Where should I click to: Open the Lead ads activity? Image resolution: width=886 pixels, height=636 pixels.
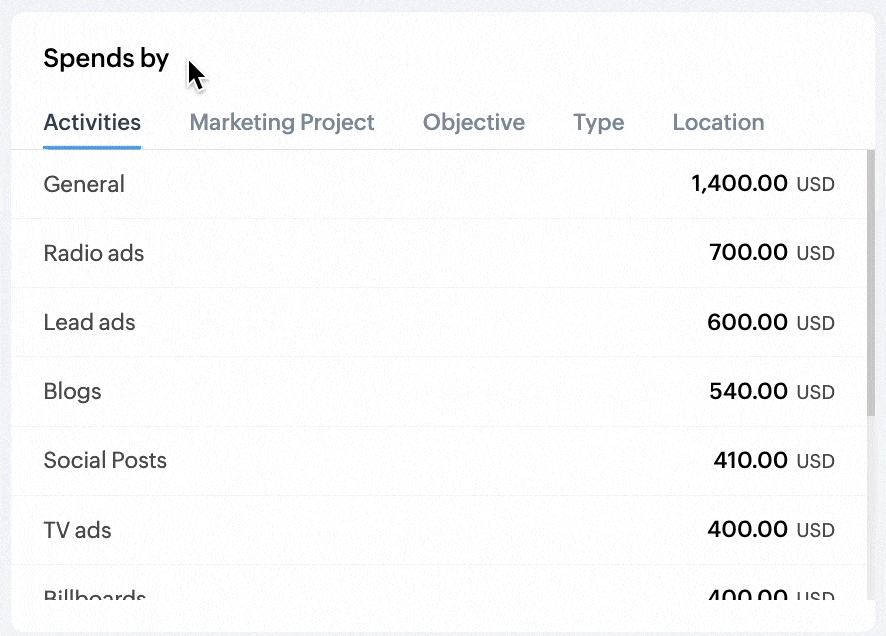click(89, 322)
